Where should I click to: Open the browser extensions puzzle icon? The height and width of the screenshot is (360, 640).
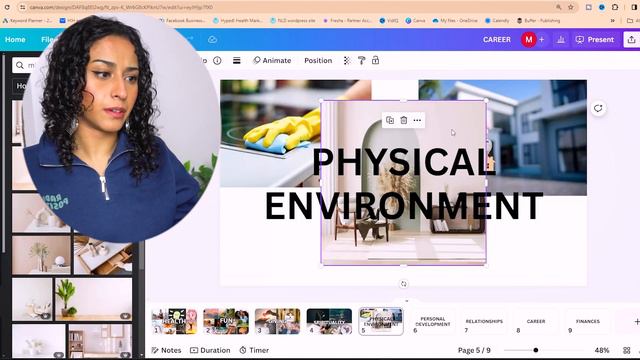click(x=615, y=7)
